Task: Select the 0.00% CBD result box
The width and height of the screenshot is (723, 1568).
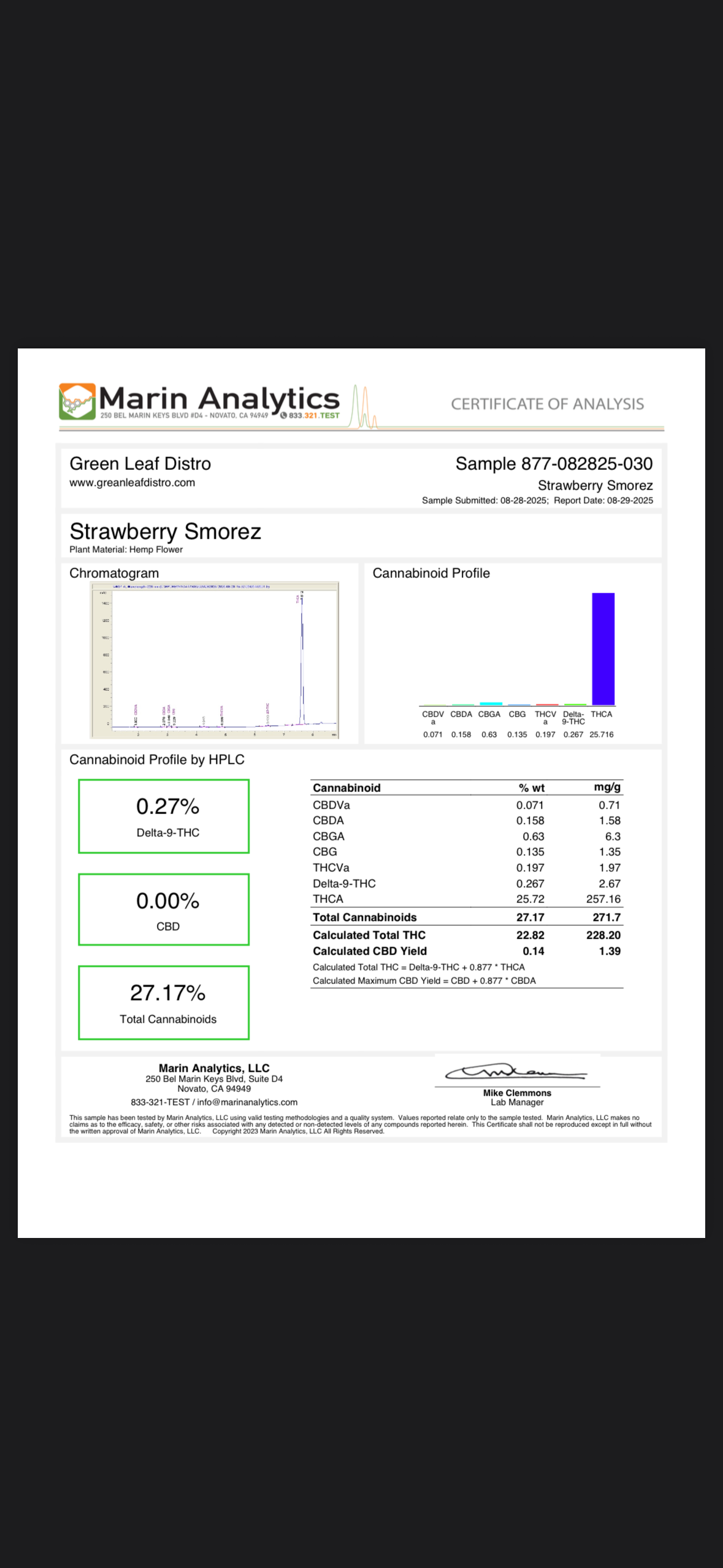Action: coord(164,910)
